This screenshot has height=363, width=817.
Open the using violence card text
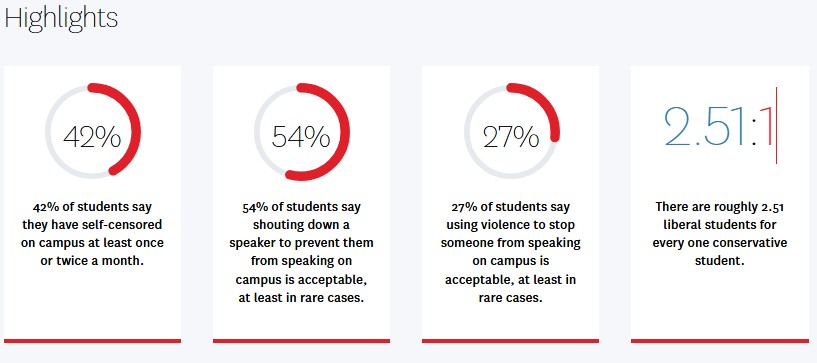[511, 253]
